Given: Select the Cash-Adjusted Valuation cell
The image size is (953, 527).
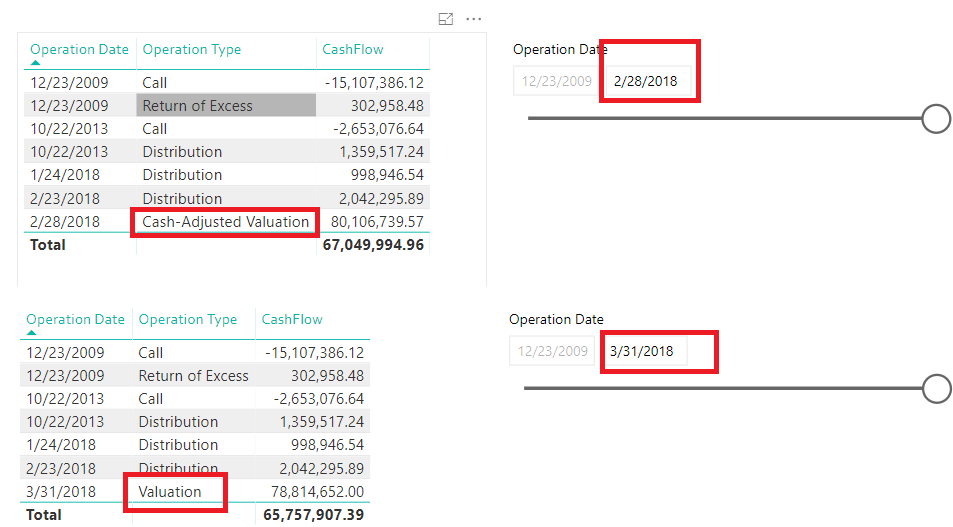Looking at the screenshot, I should tap(225, 222).
